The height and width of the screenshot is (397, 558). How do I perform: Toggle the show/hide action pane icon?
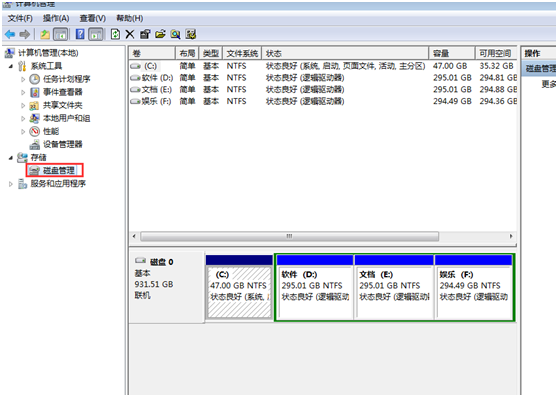(96, 35)
